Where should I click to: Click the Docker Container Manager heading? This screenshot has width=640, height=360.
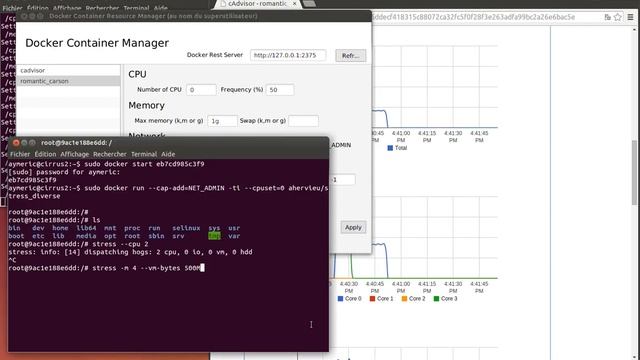97,43
